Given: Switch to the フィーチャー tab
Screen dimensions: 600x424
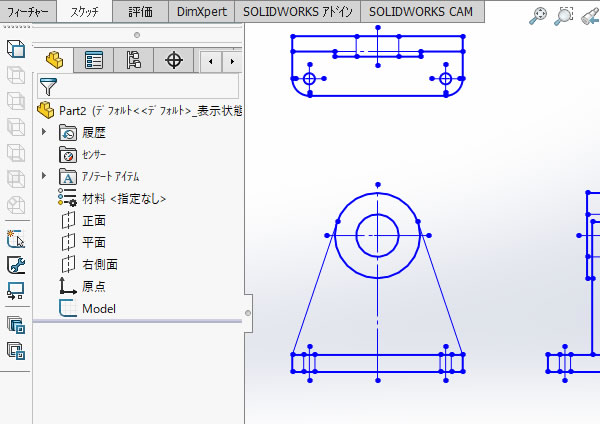Looking at the screenshot, I should [28, 11].
